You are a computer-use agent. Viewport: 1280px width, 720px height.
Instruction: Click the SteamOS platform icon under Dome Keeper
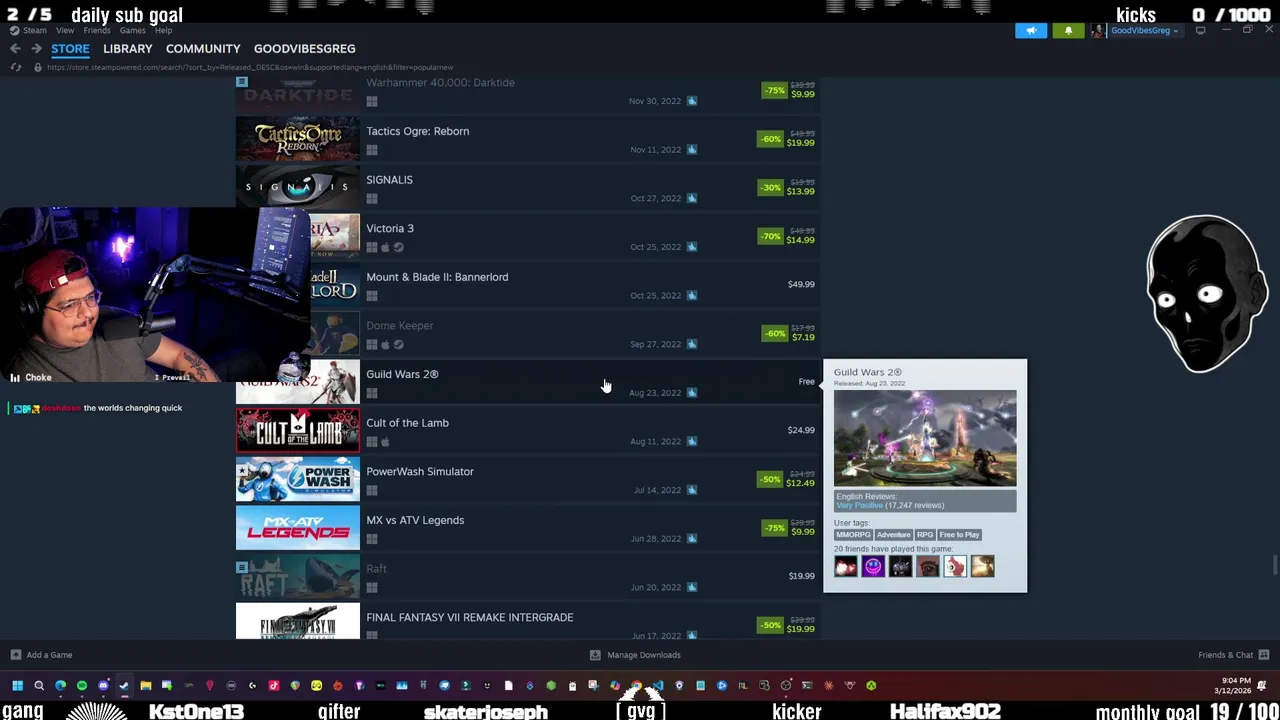tap(398, 345)
